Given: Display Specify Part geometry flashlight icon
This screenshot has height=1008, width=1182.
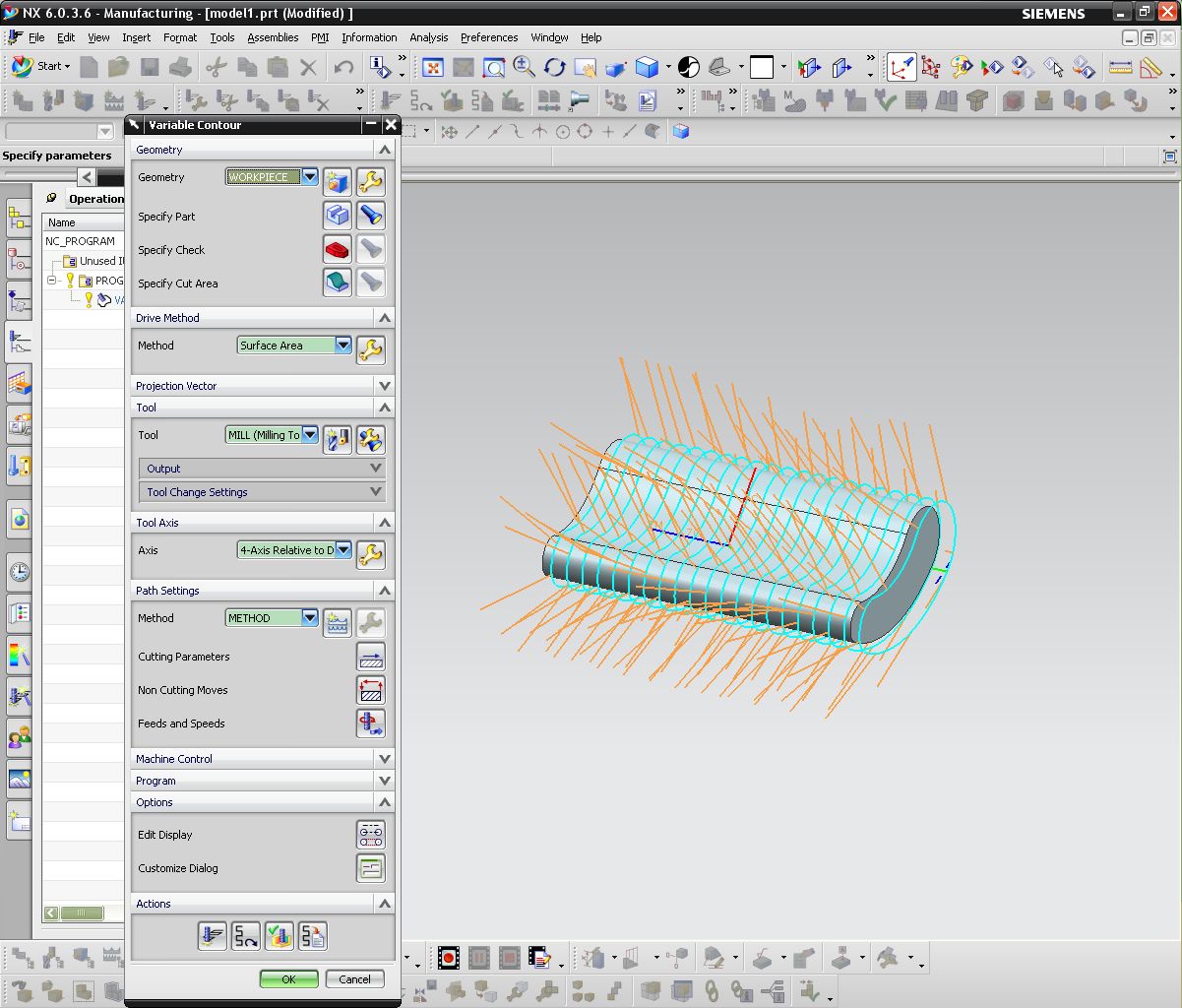Looking at the screenshot, I should (x=370, y=216).
